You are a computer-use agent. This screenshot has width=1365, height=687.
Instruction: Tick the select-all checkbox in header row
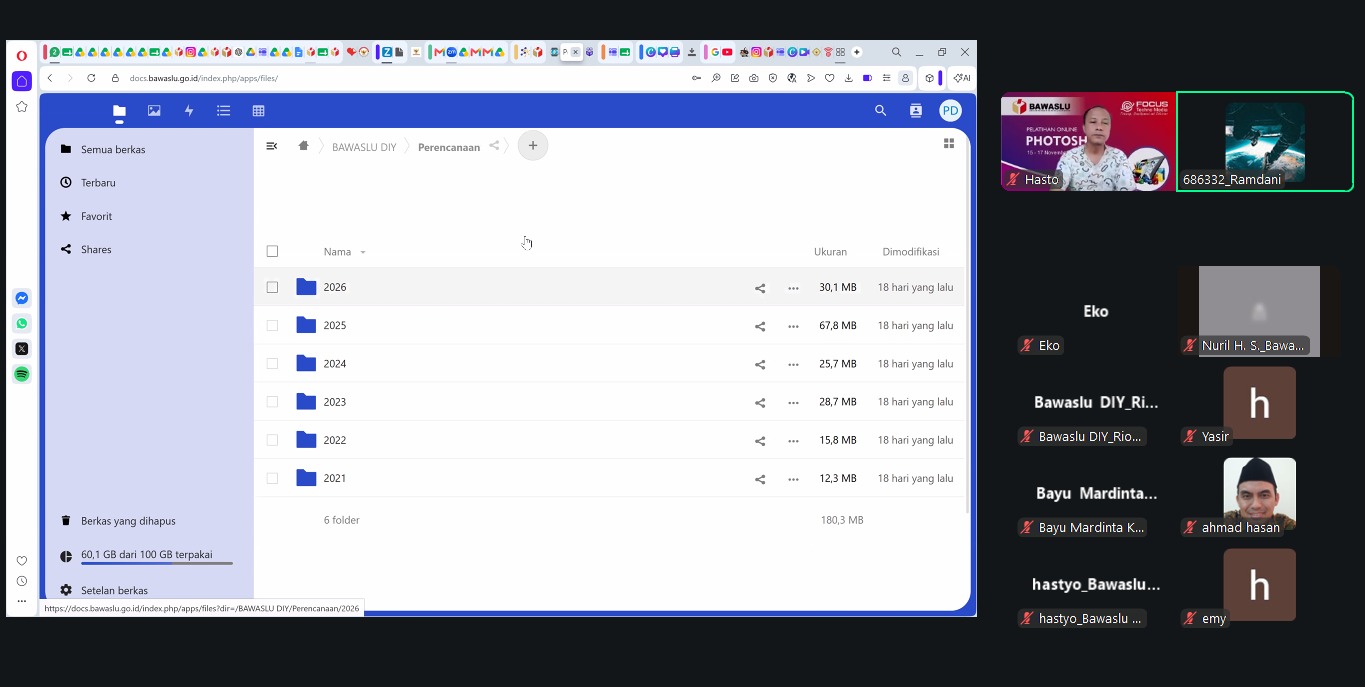[272, 252]
